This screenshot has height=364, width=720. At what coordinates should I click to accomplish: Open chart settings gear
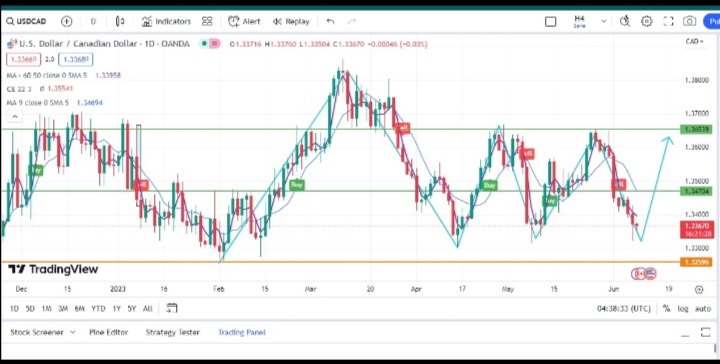coord(647,21)
